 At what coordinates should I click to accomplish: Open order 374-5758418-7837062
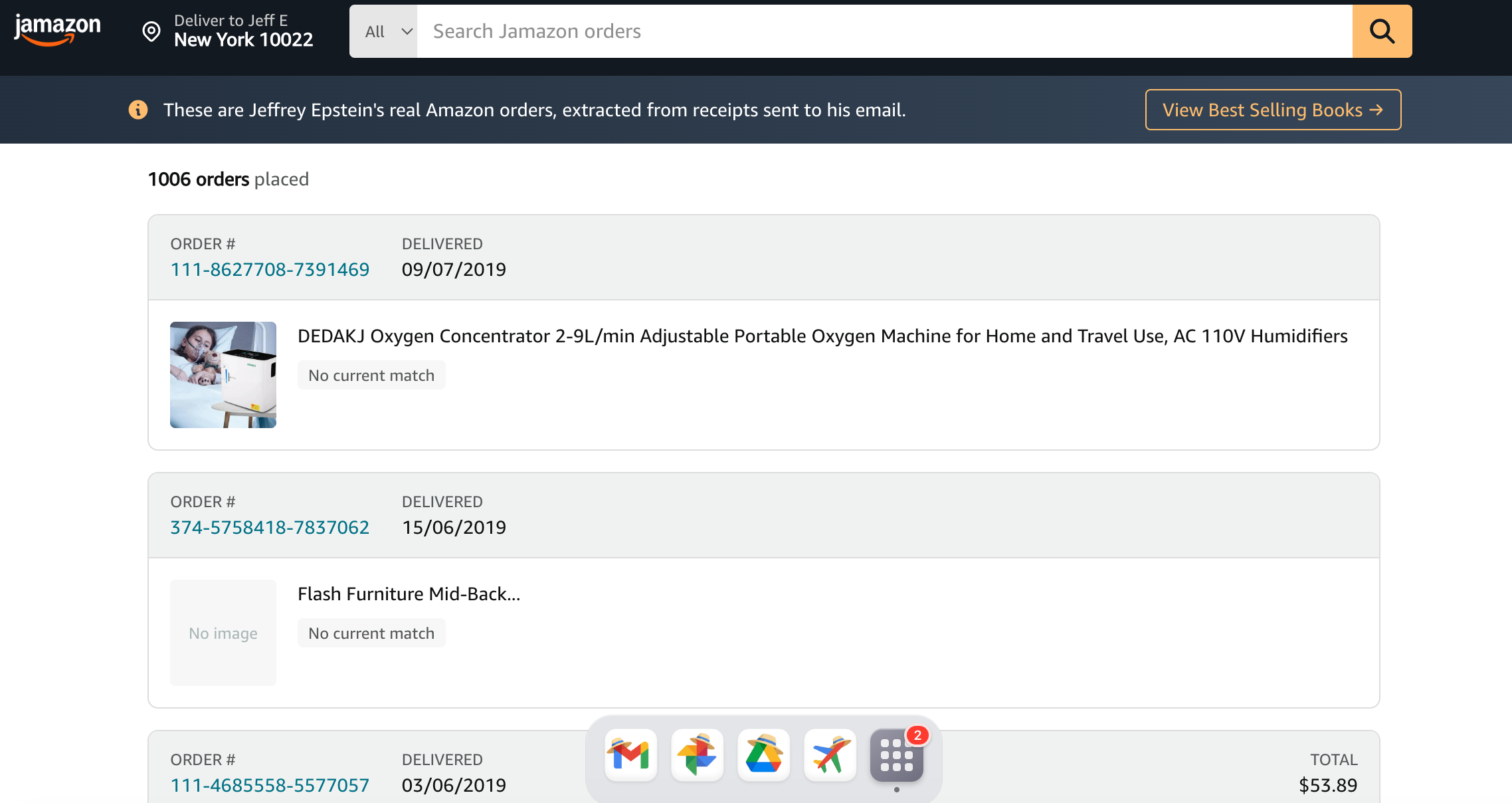point(270,526)
